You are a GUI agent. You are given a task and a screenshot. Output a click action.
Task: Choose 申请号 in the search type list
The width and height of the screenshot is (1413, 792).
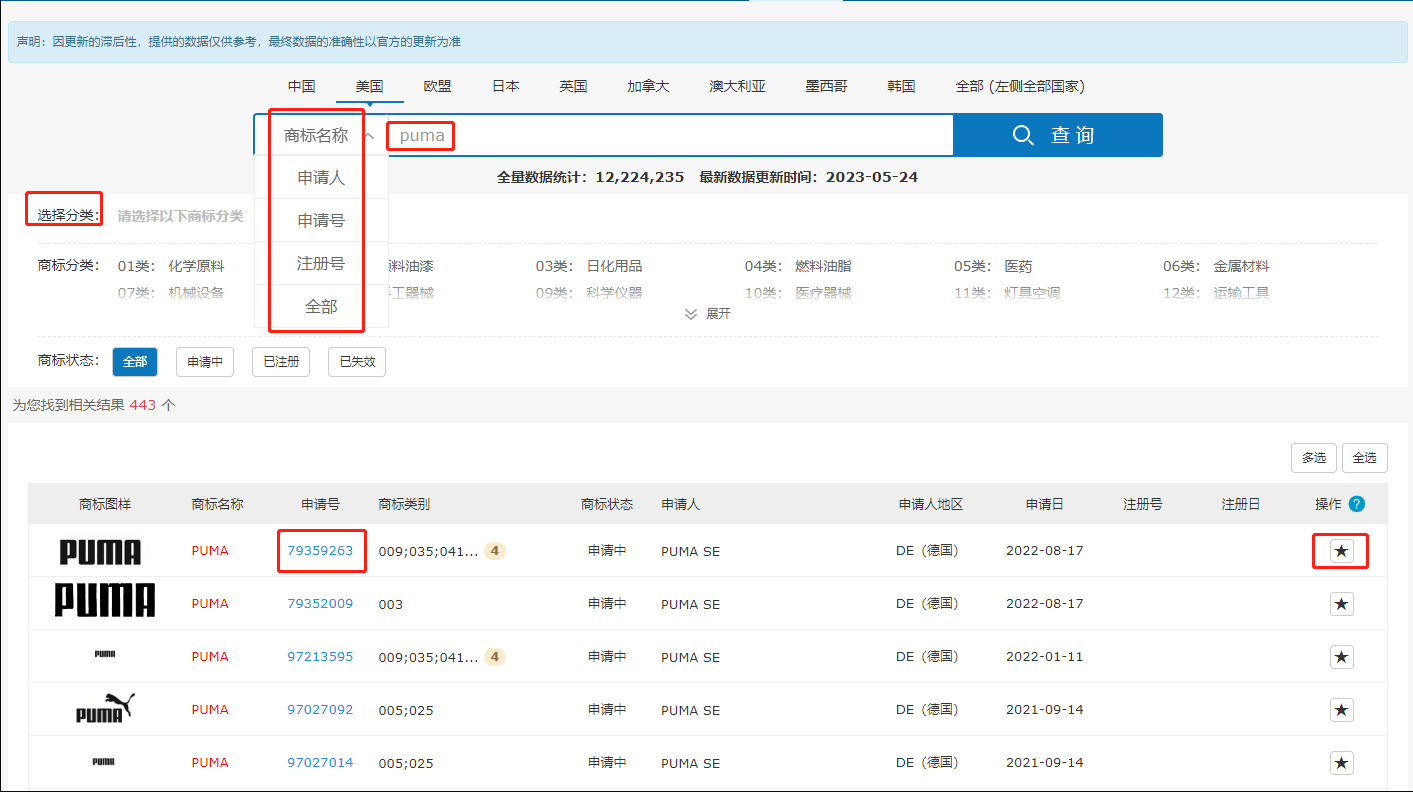[321, 220]
